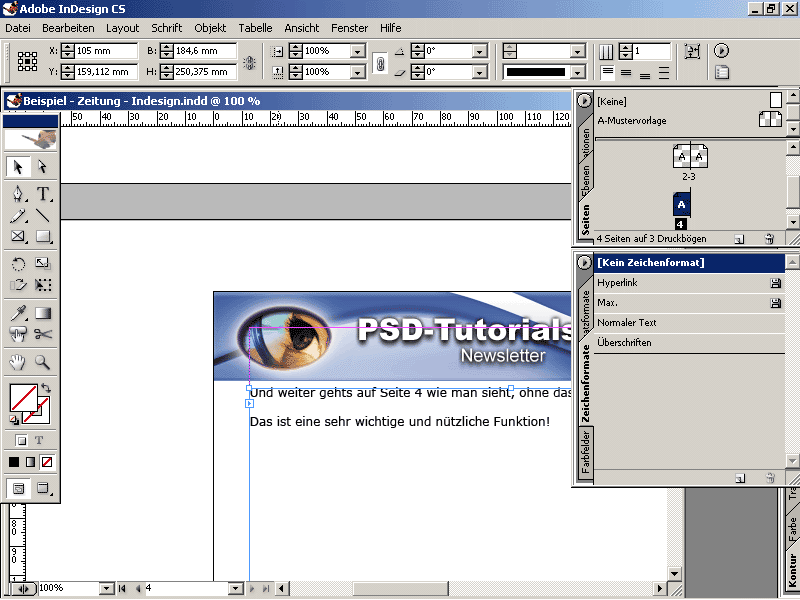
Task: Select the Hand tool
Action: pos(18,362)
